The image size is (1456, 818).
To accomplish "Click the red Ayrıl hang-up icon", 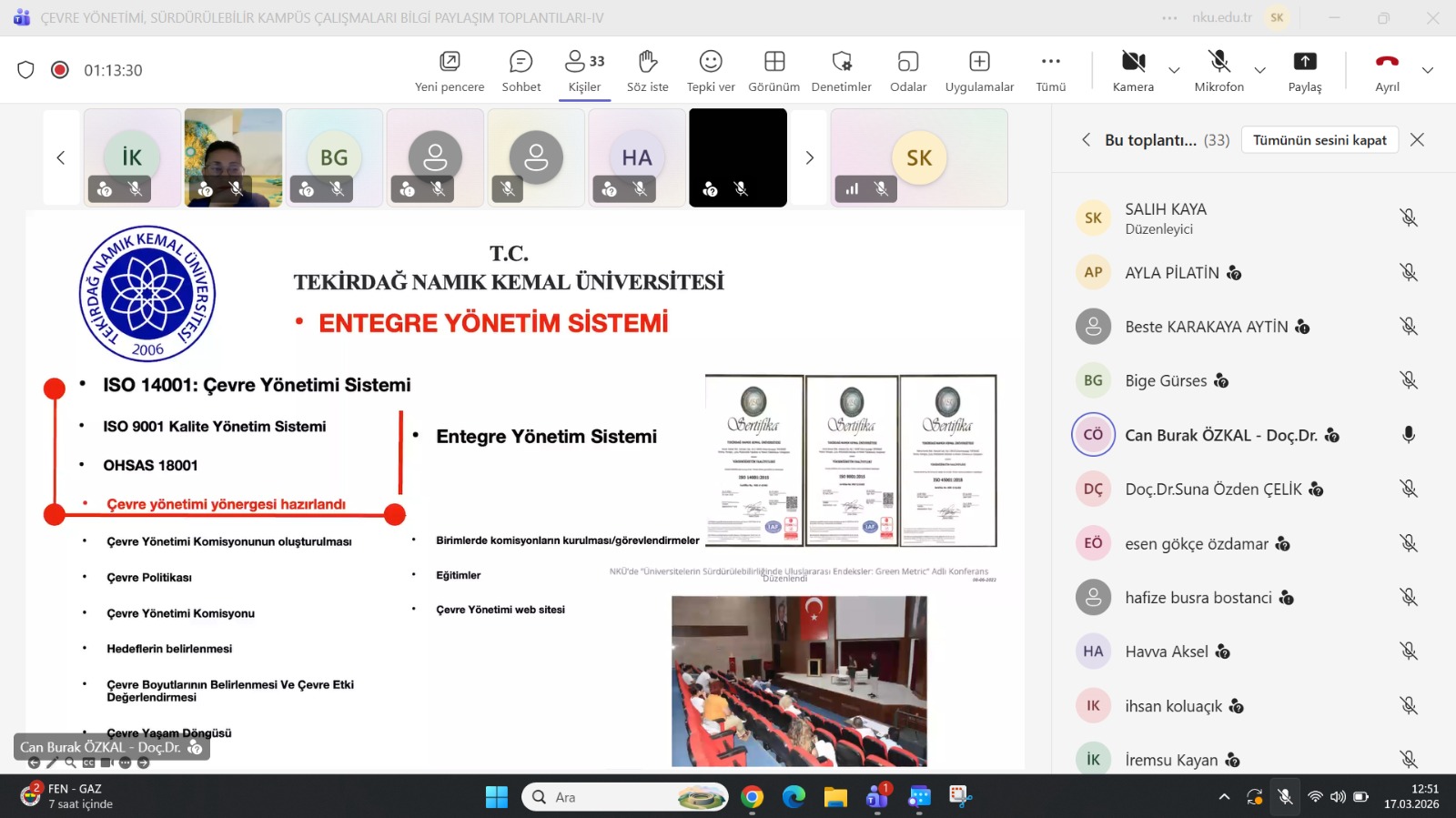I will click(x=1387, y=61).
